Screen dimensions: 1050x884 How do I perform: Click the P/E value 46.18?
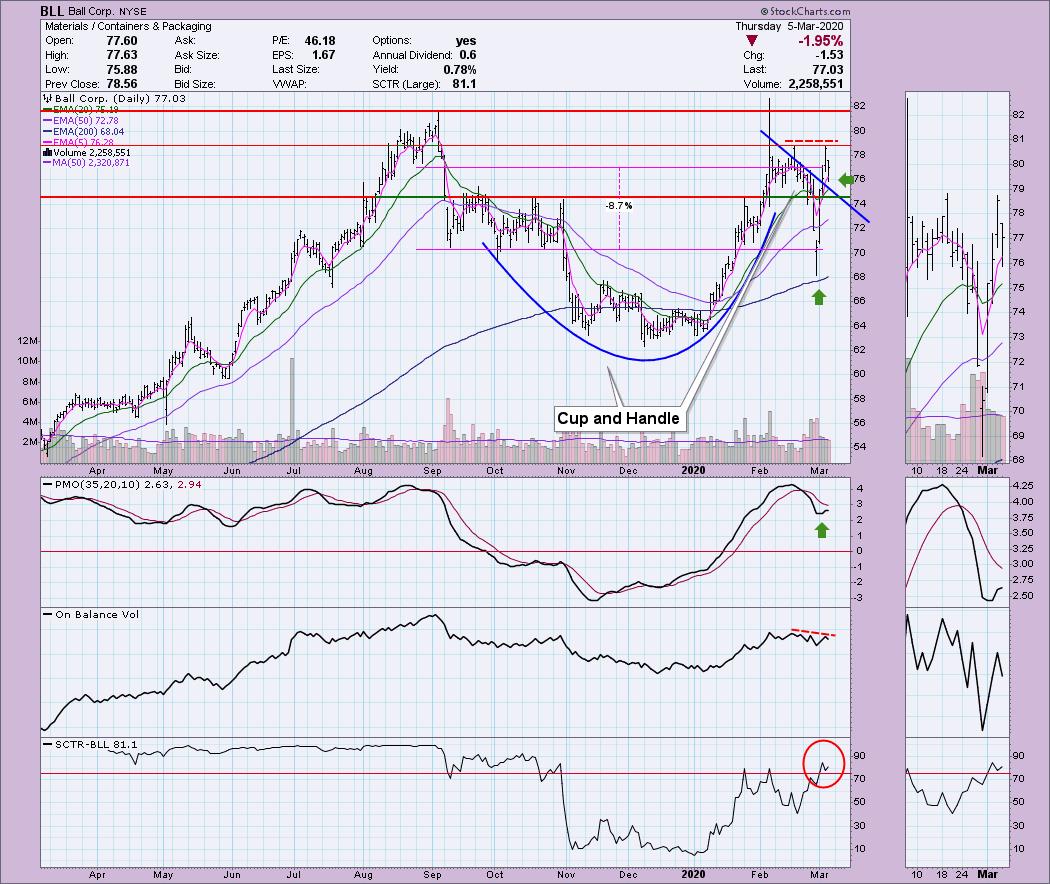click(320, 41)
